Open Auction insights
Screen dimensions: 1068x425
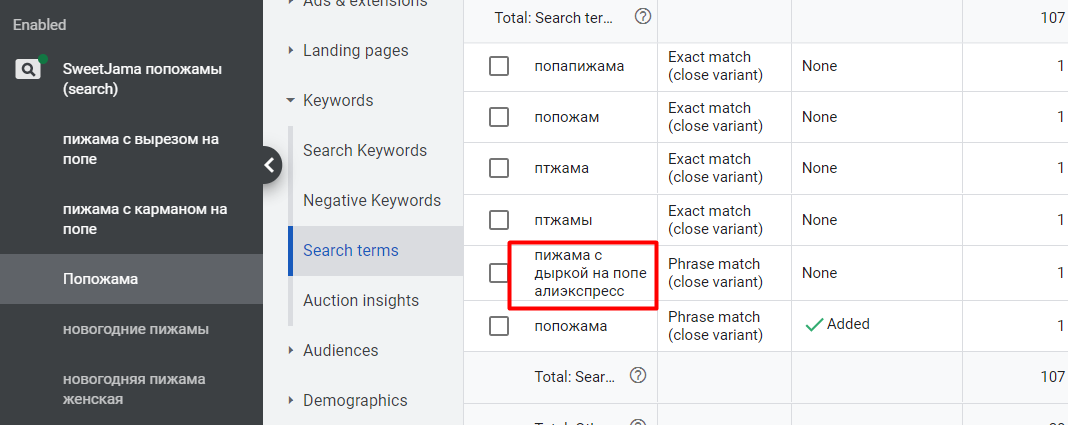[361, 300]
